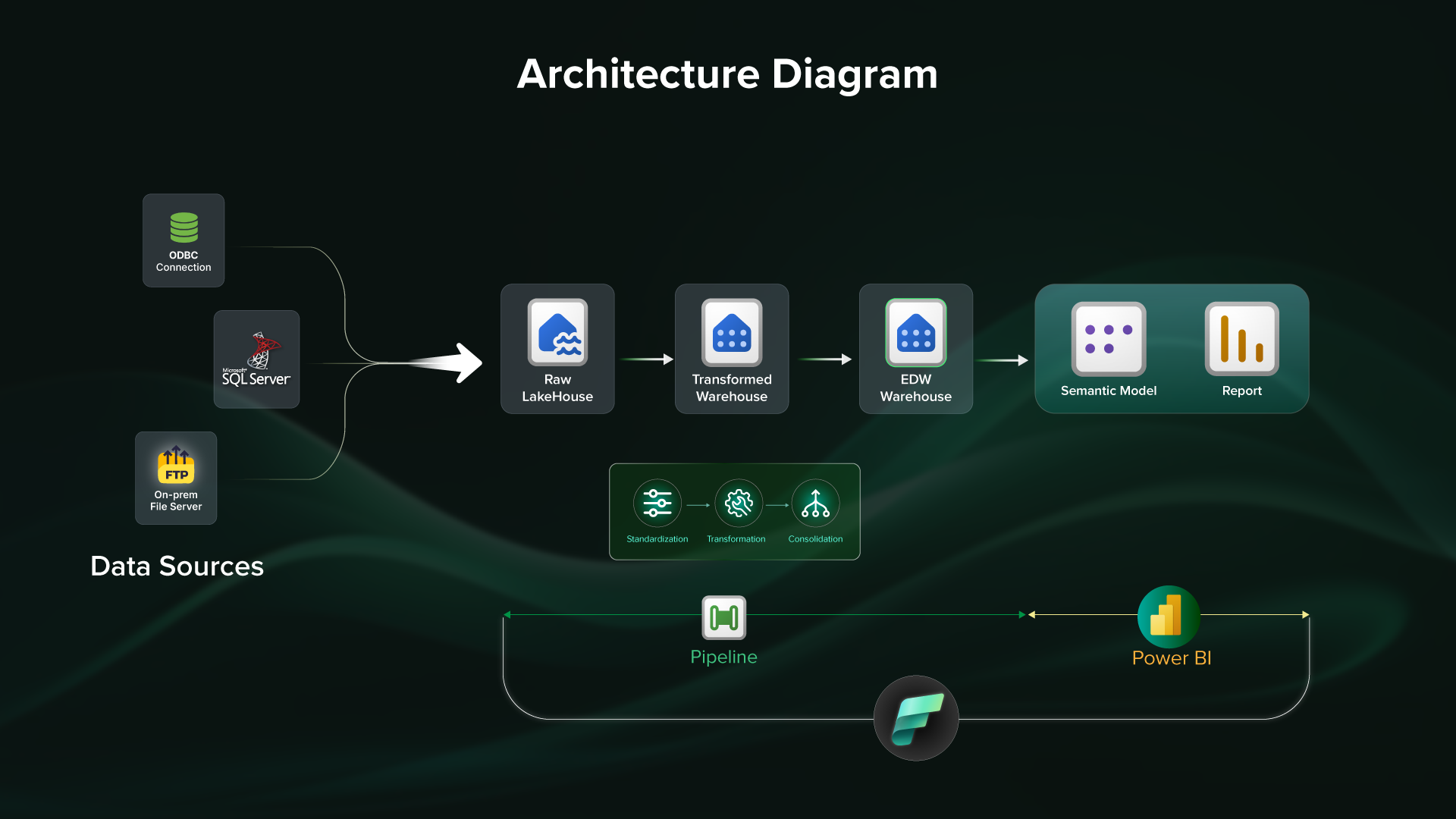Select the Transformed Warehouse icon
Viewport: 1456px width, 819px height.
click(732, 332)
